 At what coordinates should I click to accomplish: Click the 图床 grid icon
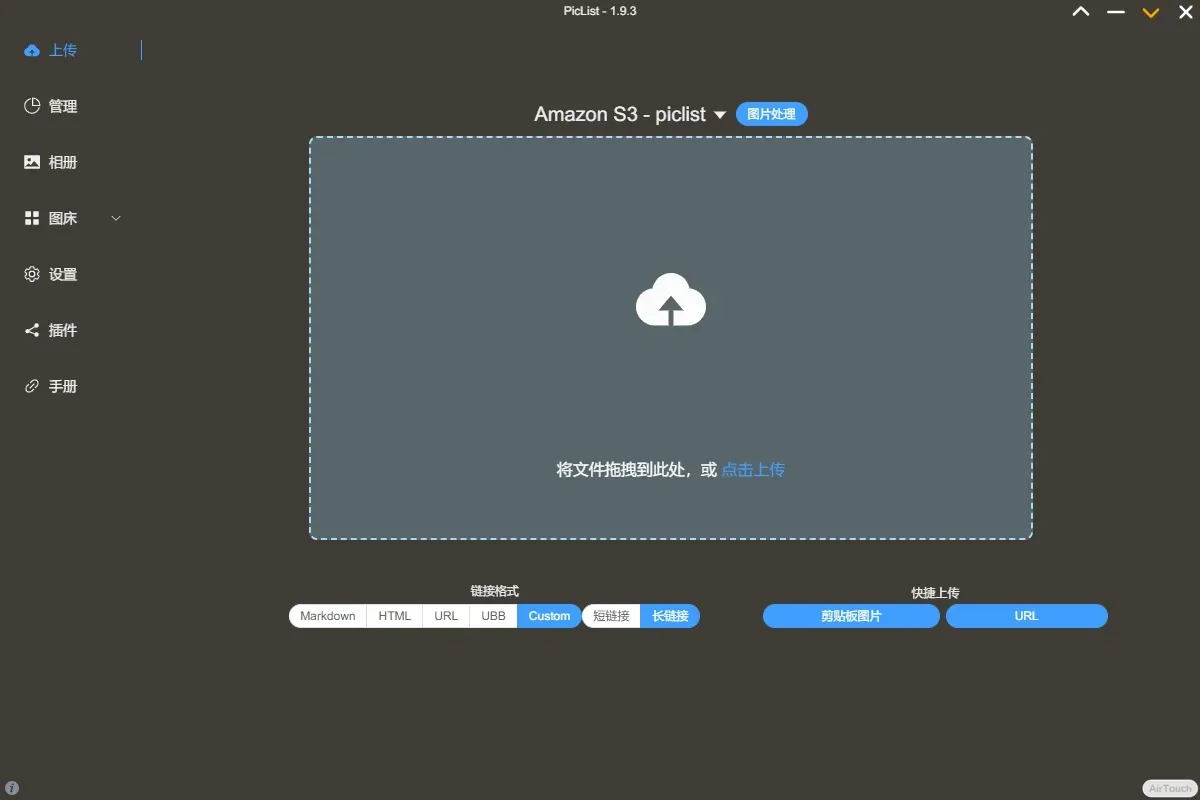32,218
